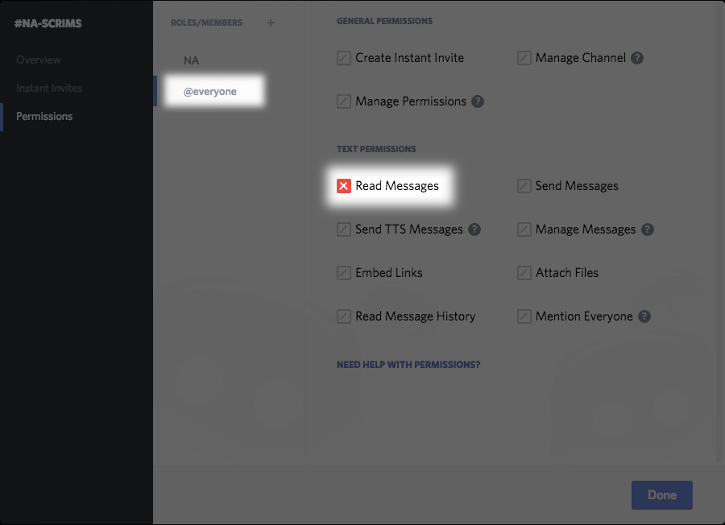Toggle Embed Links checkbox

pyautogui.click(x=344, y=273)
